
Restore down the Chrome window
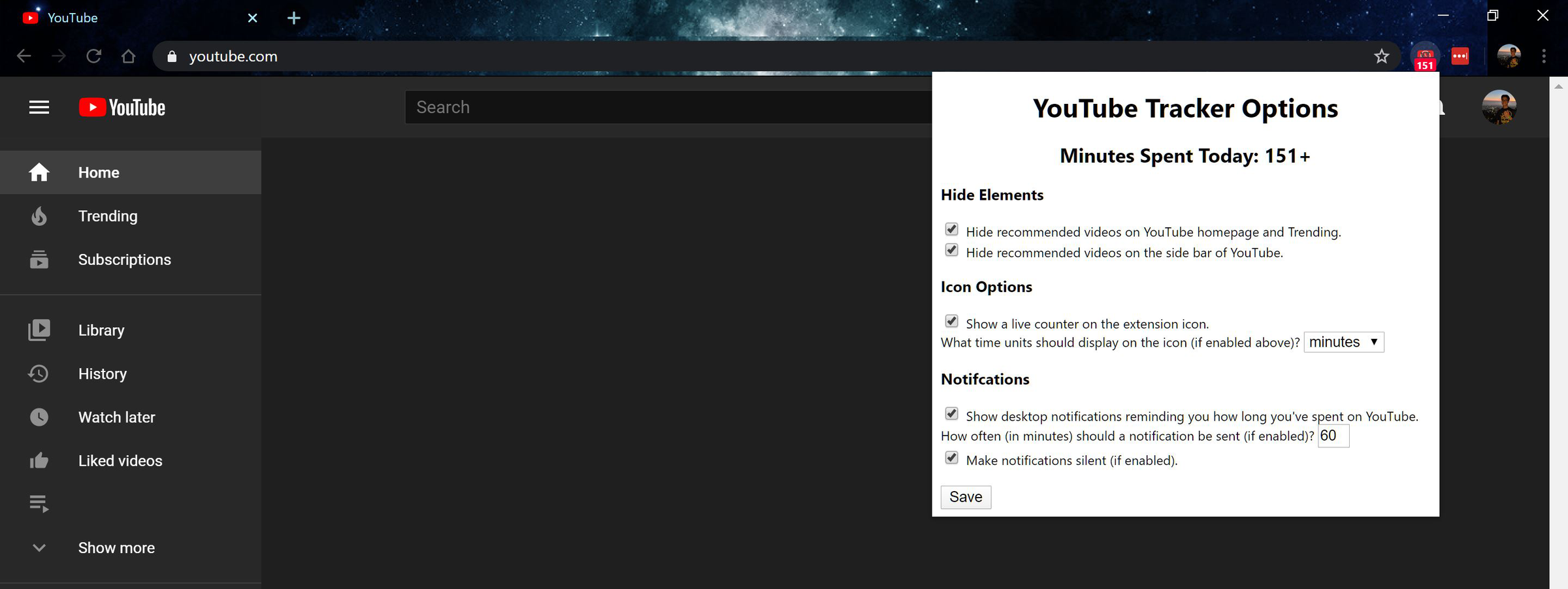pos(1493,15)
